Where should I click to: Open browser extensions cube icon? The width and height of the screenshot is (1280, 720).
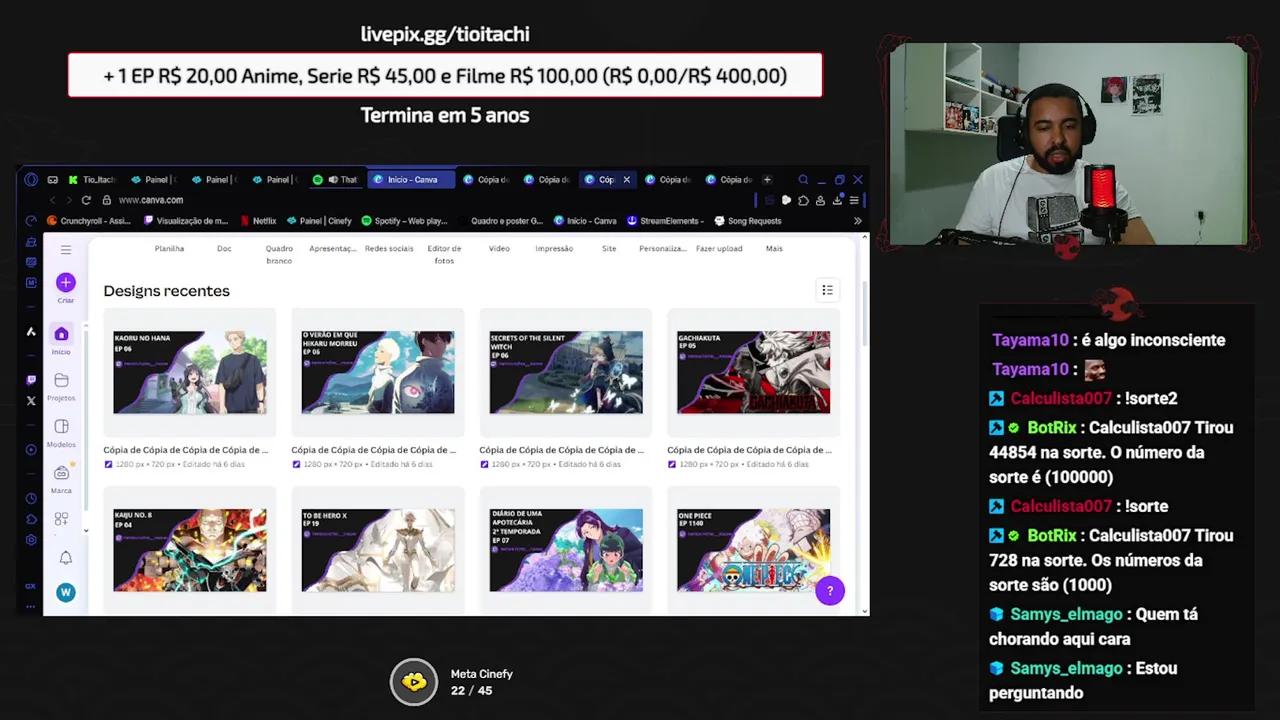coord(803,200)
